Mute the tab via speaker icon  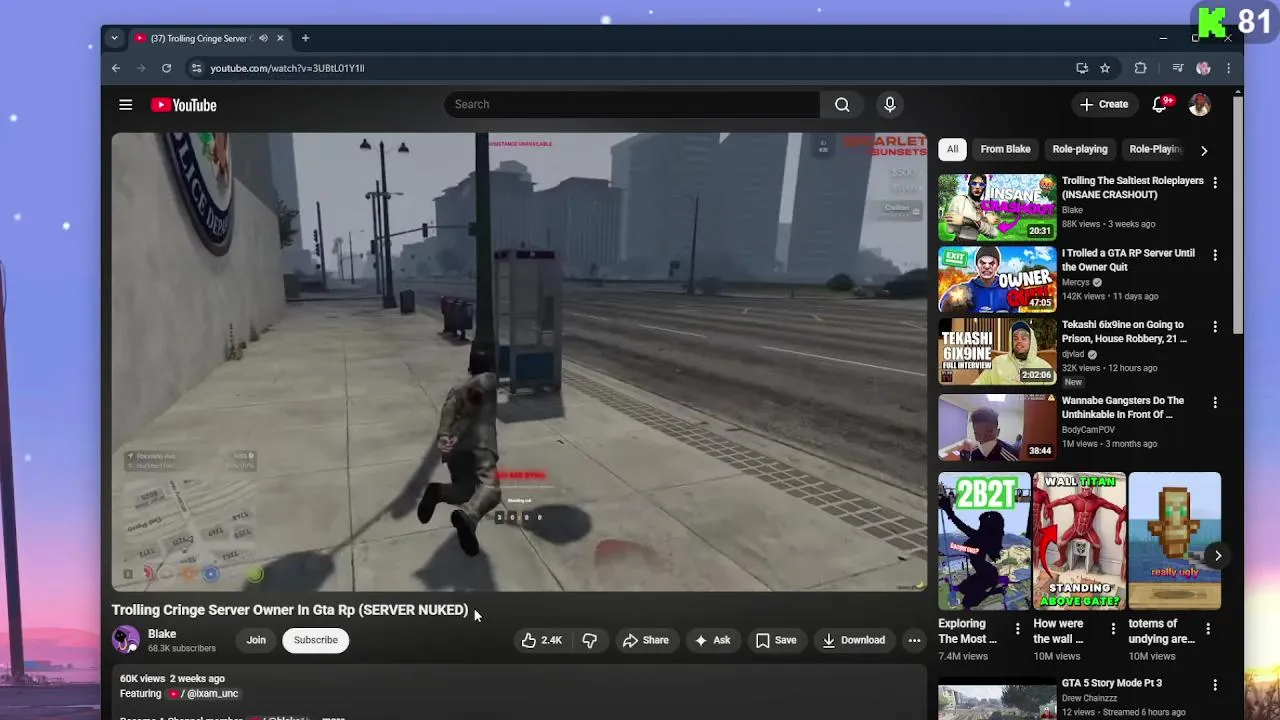(263, 38)
